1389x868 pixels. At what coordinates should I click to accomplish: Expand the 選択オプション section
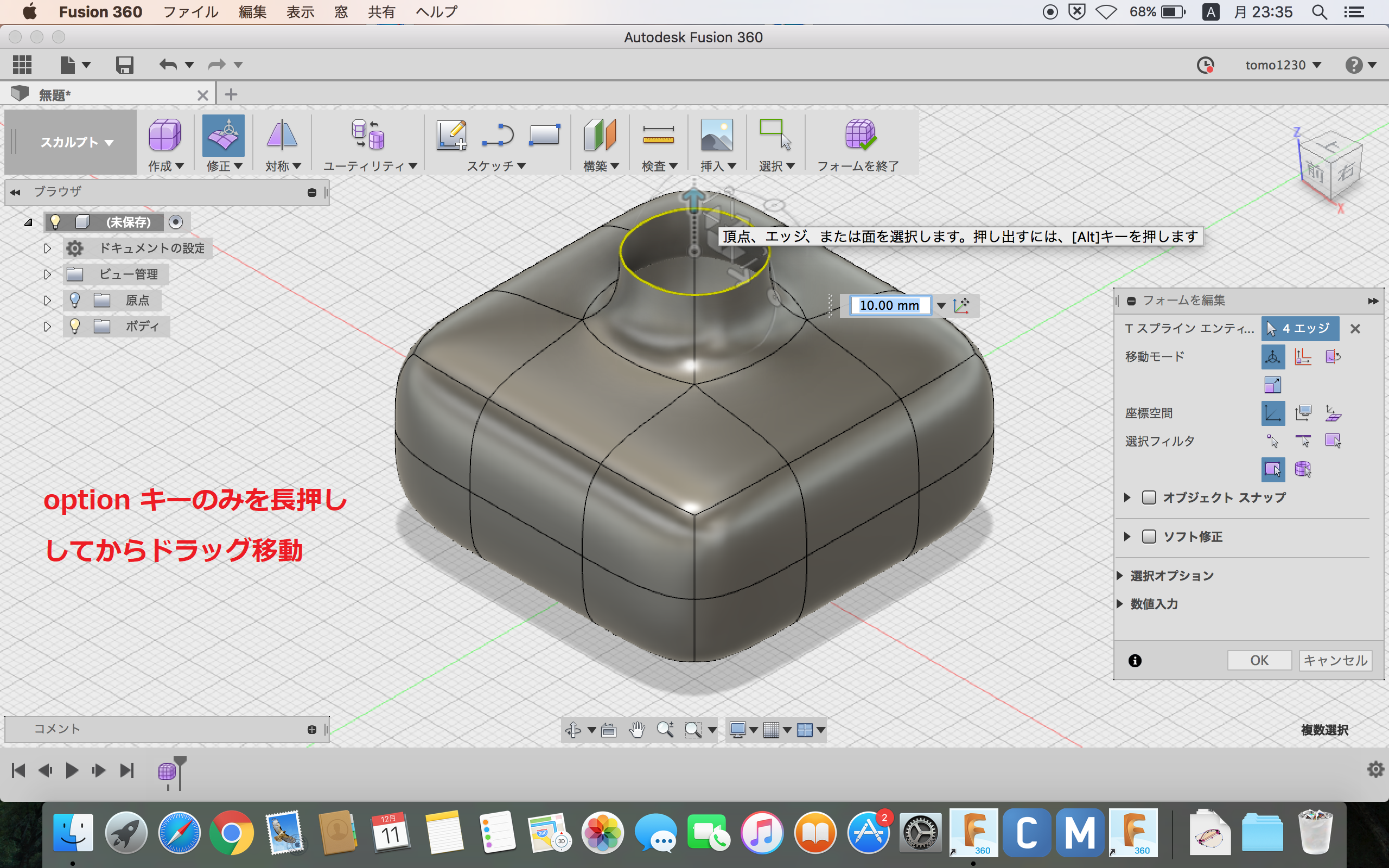(1120, 575)
